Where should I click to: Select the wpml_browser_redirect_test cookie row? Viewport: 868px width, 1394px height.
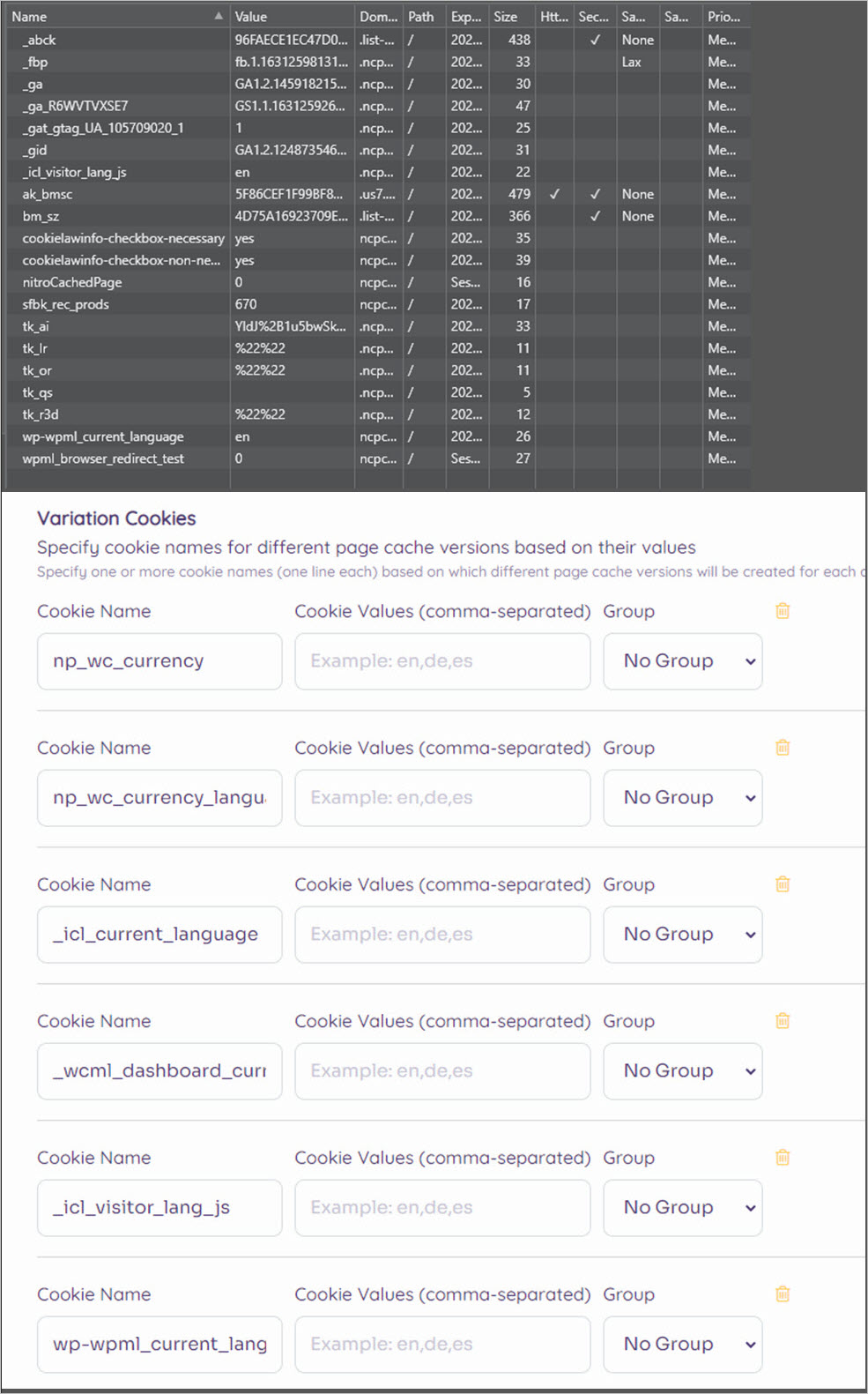point(379,458)
